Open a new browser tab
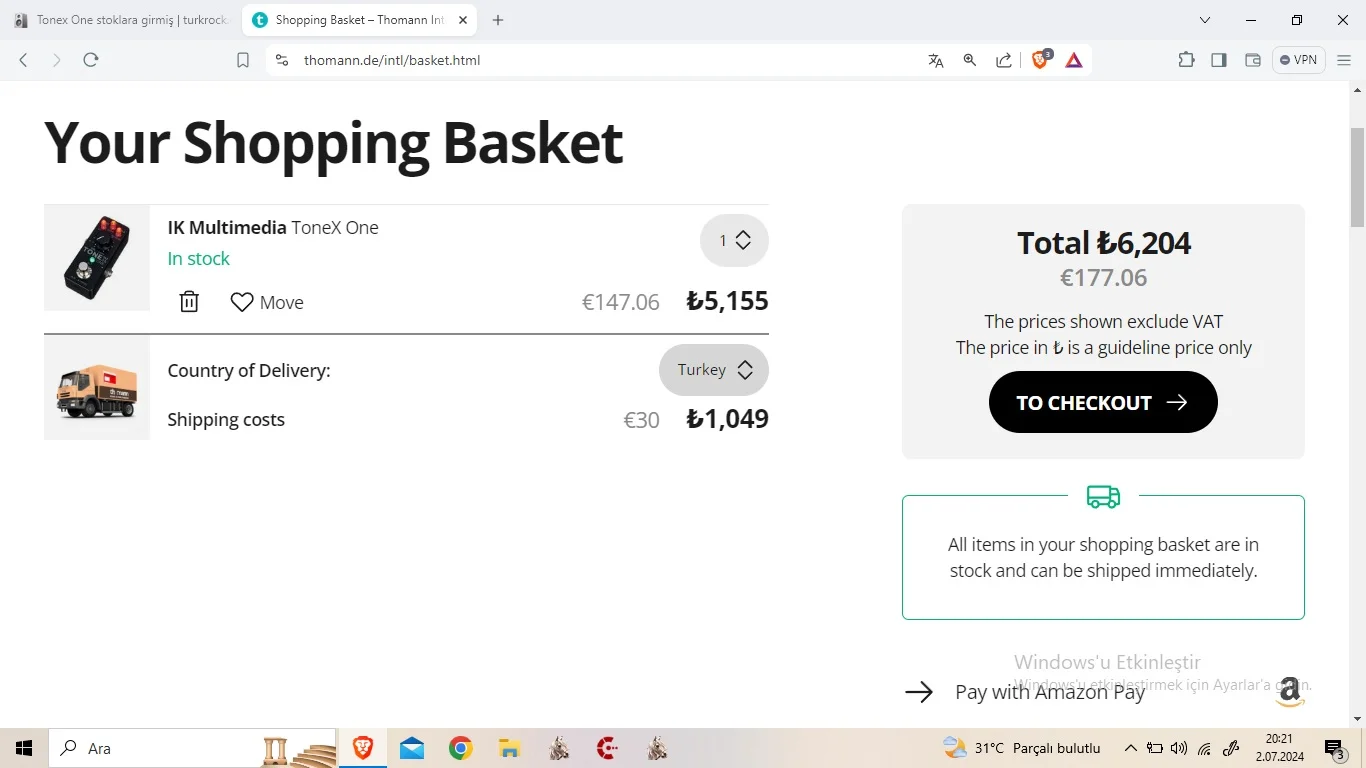The image size is (1366, 768). click(x=498, y=20)
